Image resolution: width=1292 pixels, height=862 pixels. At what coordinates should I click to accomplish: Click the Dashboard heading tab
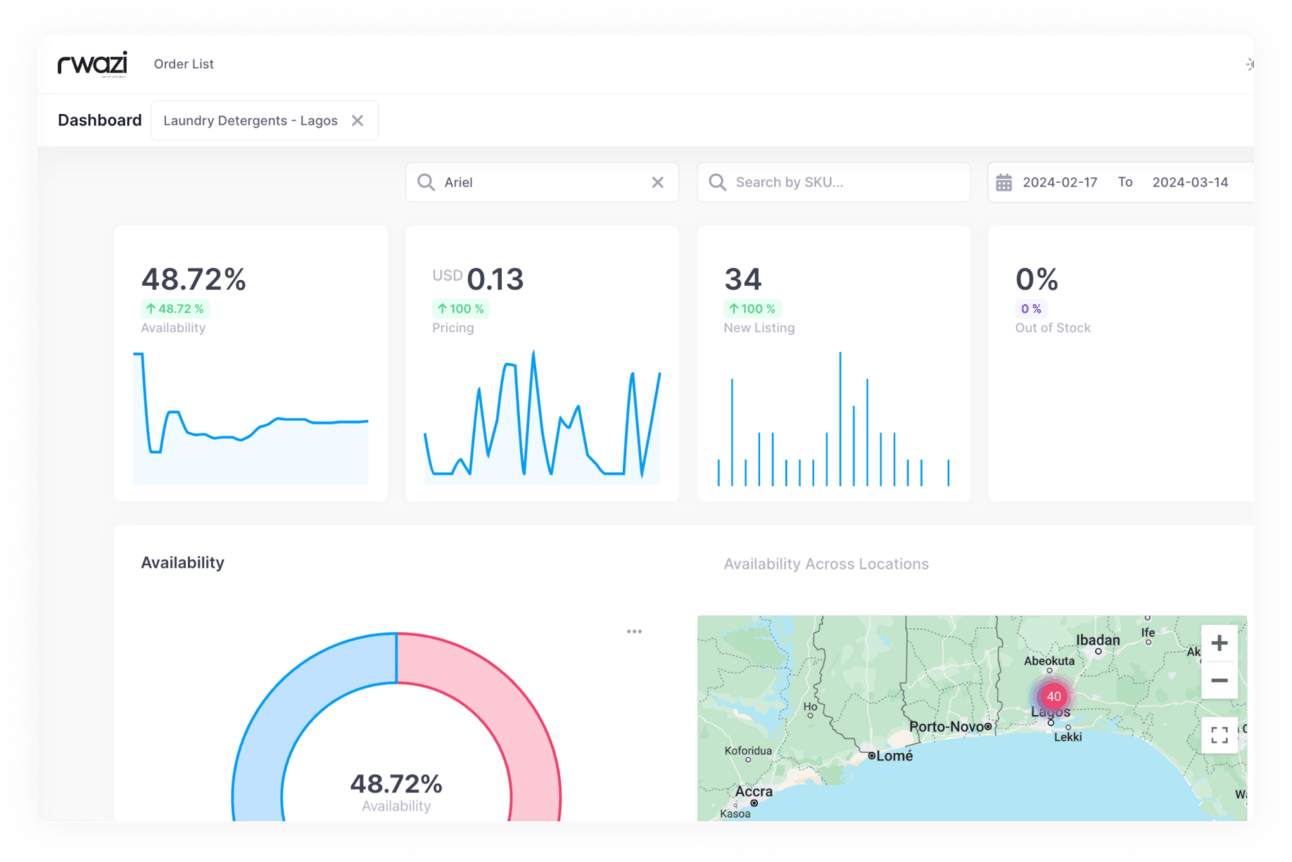(100, 120)
